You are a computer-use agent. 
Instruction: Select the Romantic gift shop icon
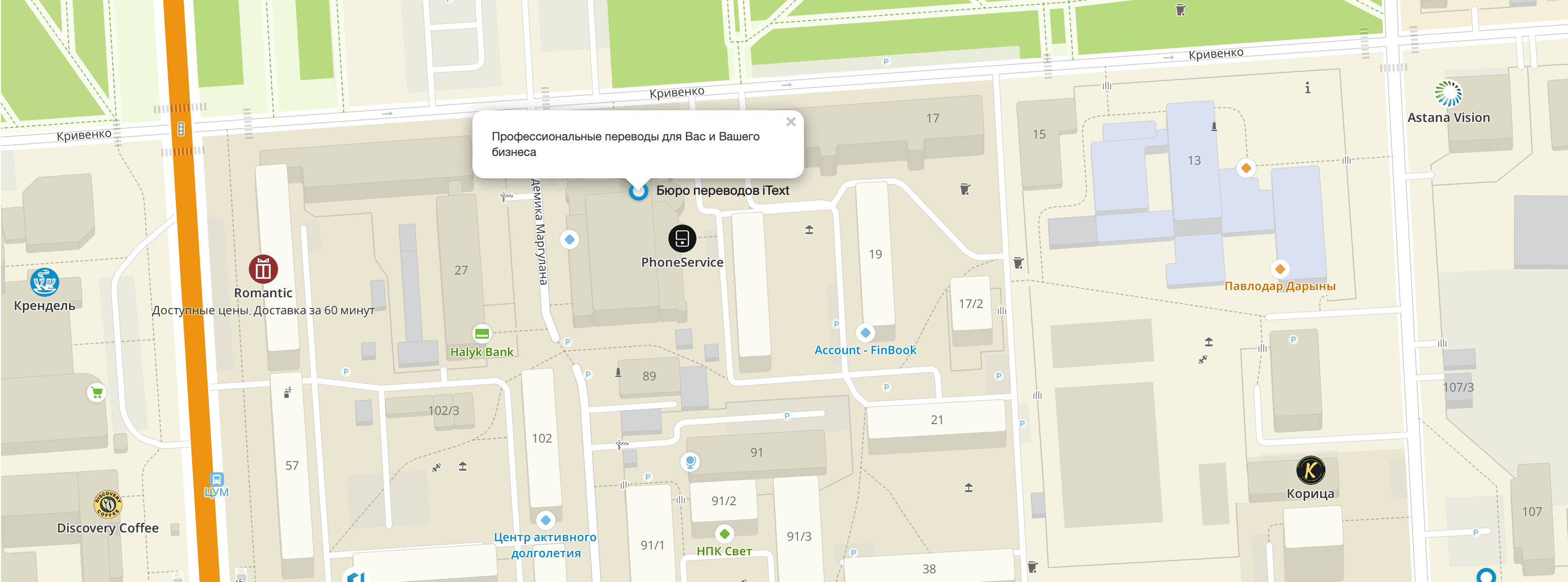263,269
